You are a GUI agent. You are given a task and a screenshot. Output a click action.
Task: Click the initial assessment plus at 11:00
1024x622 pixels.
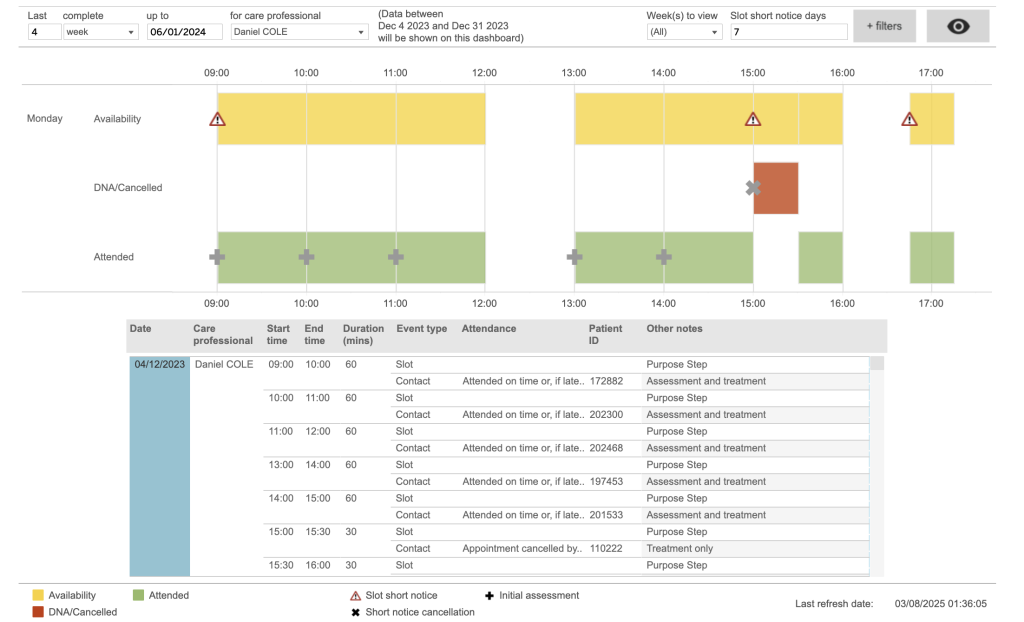tap(396, 257)
